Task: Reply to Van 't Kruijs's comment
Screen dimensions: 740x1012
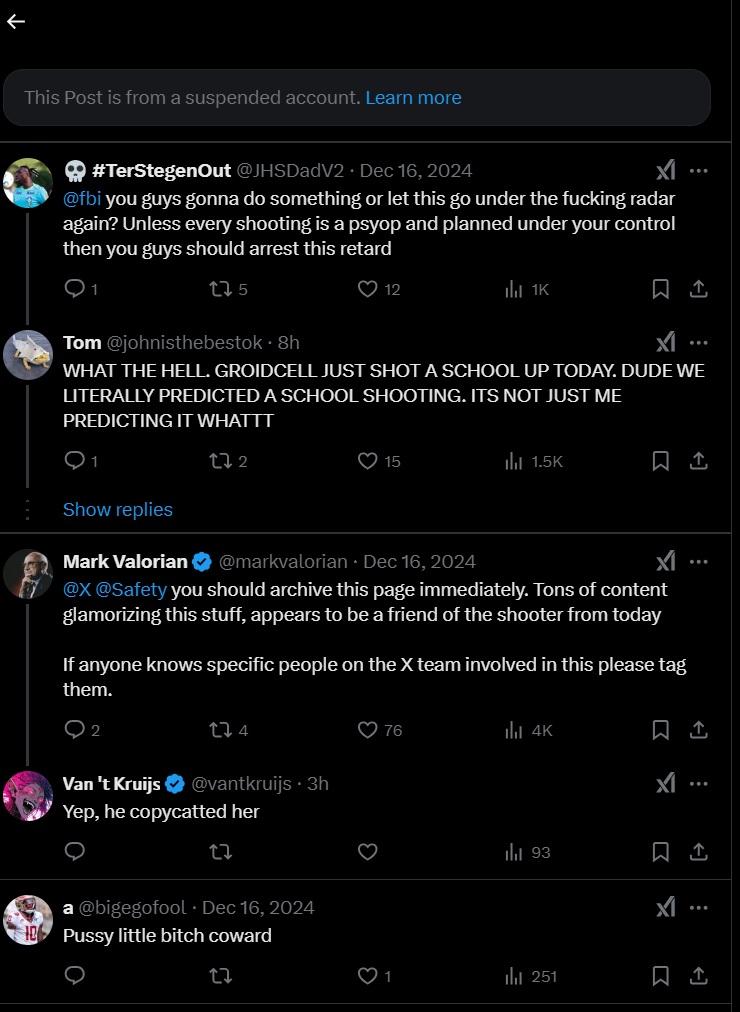Action: tap(74, 852)
